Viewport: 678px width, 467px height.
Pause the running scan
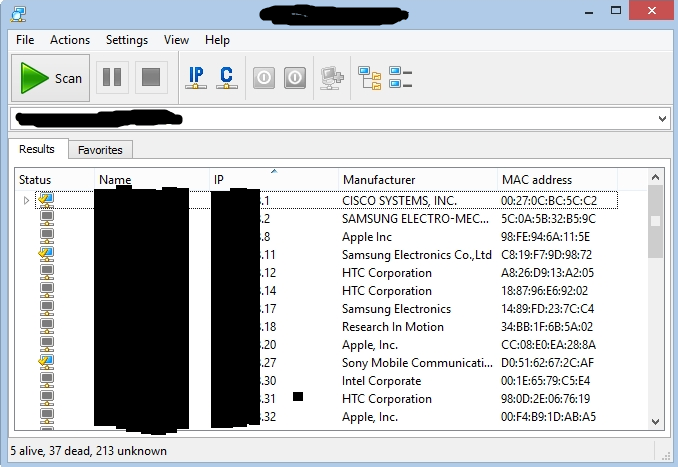tap(112, 77)
